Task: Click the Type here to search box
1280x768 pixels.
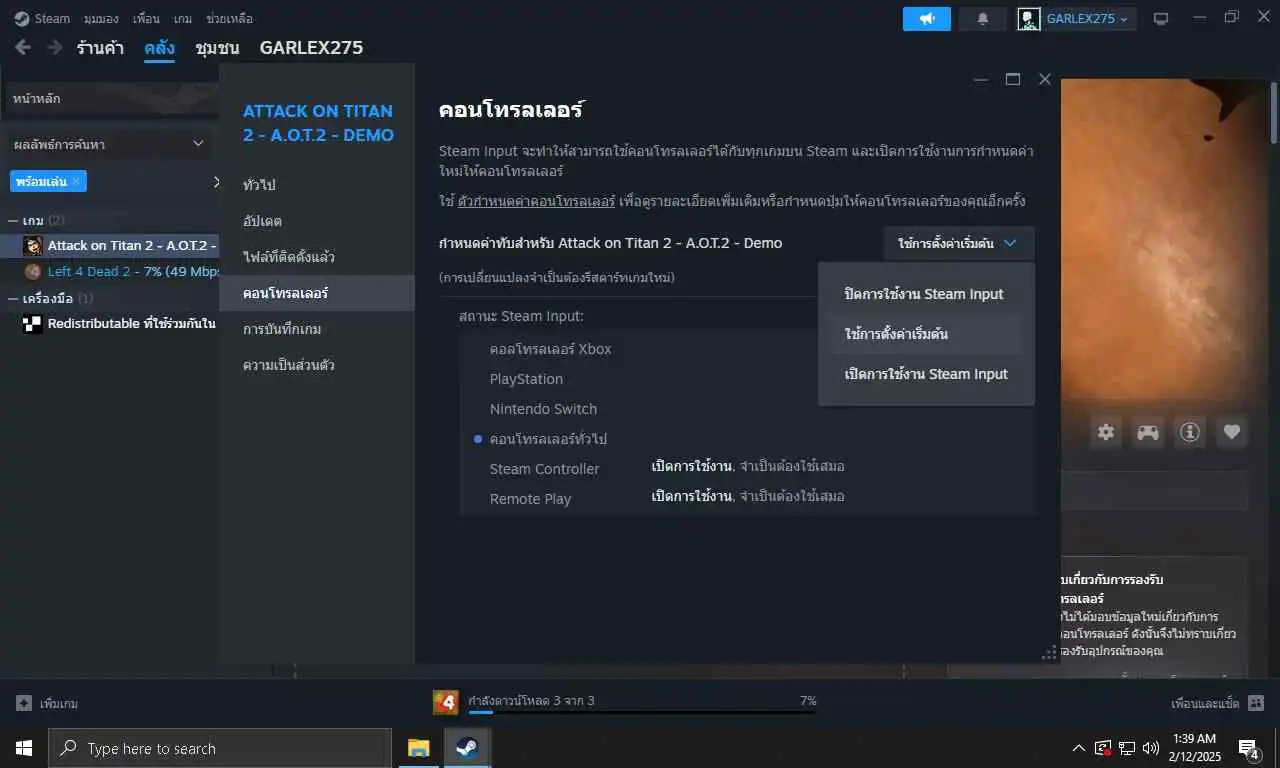Action: click(220, 748)
